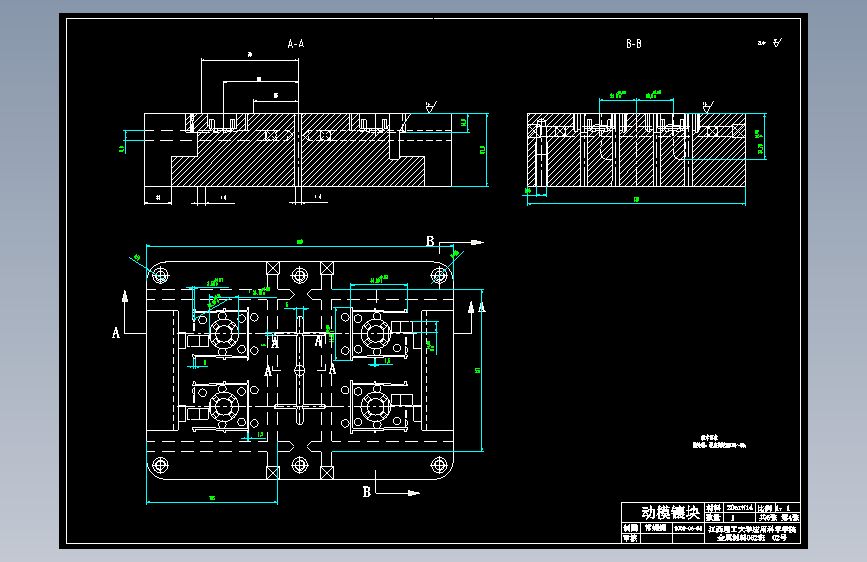Click the A cutting-plane label right of plan view

point(482,307)
